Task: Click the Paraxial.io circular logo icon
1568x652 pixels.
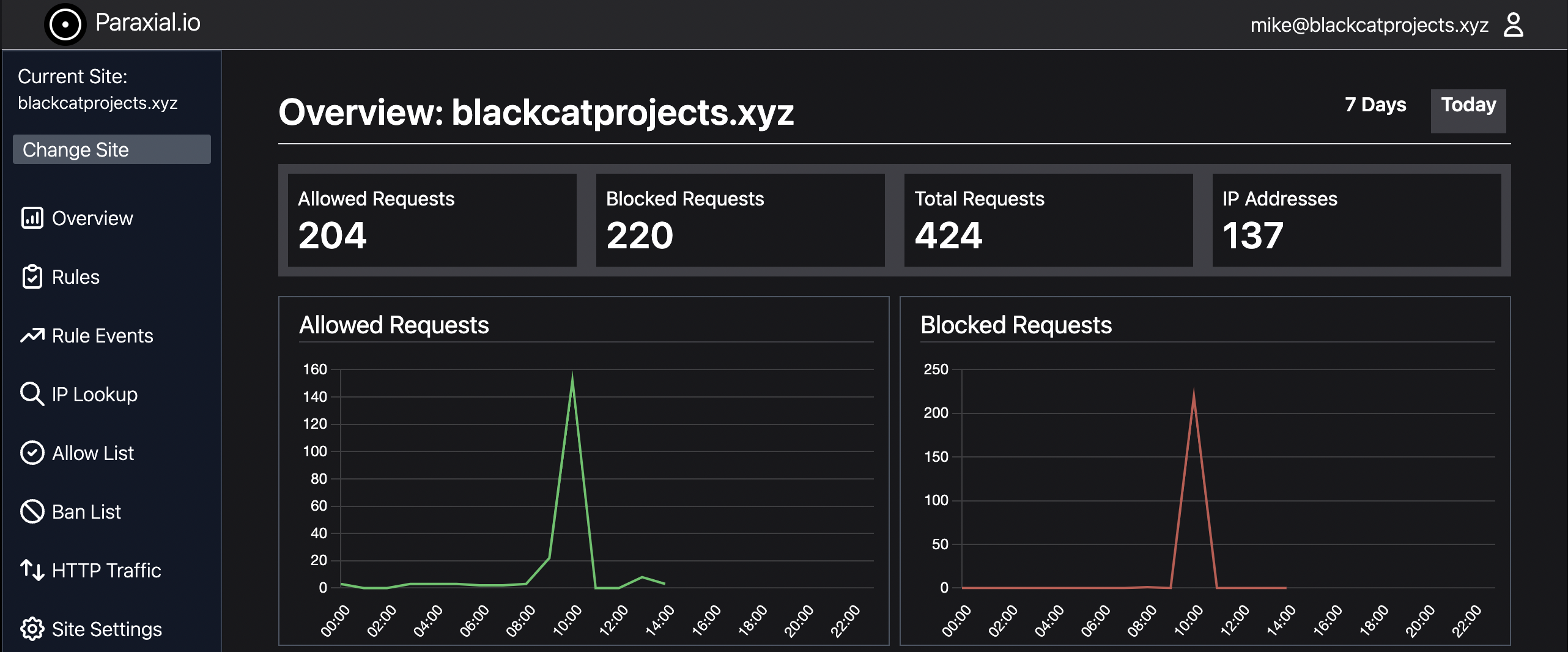Action: (65, 24)
